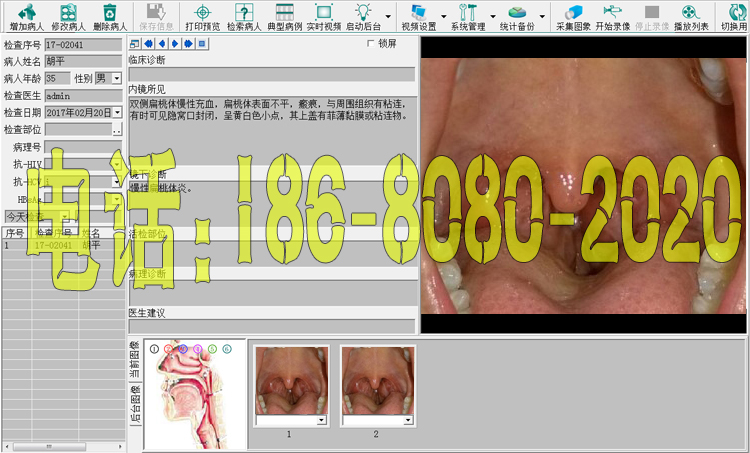Click the nasopharynx anatomy diagram
Image resolution: width=750 pixels, height=453 pixels.
tap(195, 395)
